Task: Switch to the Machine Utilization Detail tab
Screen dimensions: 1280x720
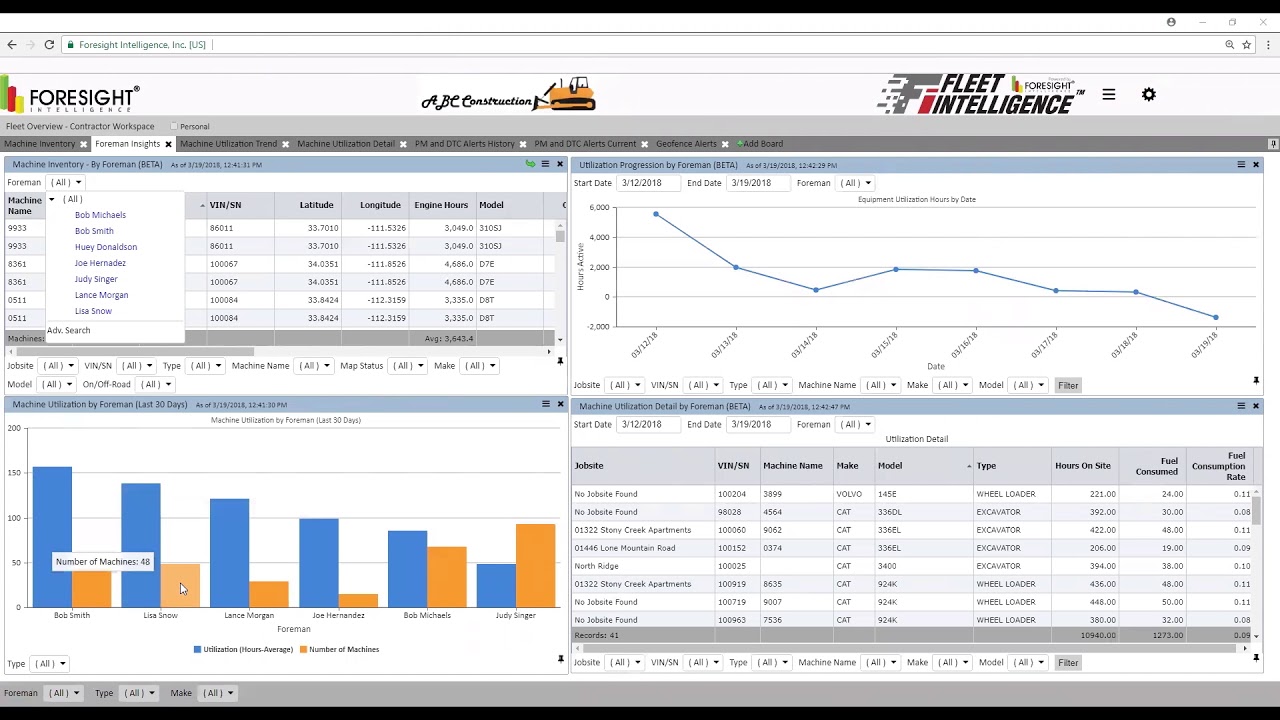Action: click(346, 144)
